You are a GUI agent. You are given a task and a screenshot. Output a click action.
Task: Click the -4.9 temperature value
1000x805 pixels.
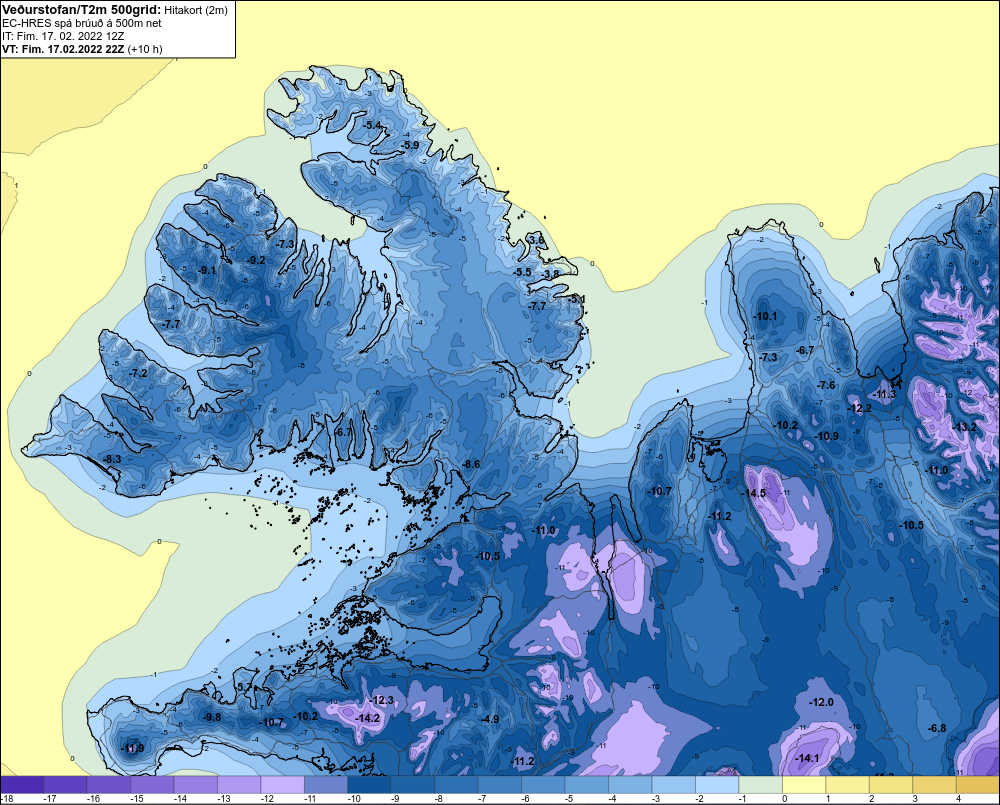[490, 719]
